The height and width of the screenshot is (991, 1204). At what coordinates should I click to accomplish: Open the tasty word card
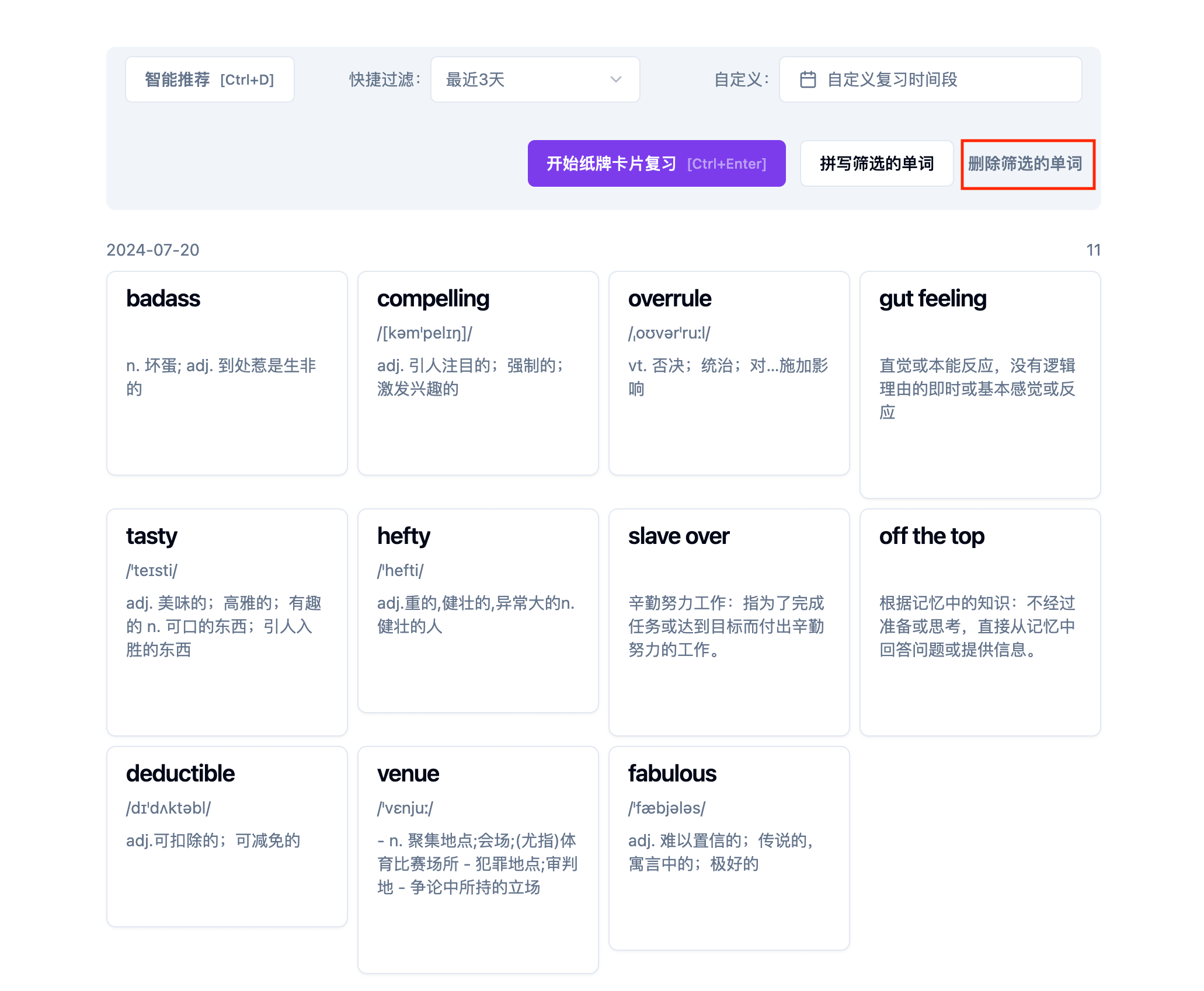(x=227, y=622)
